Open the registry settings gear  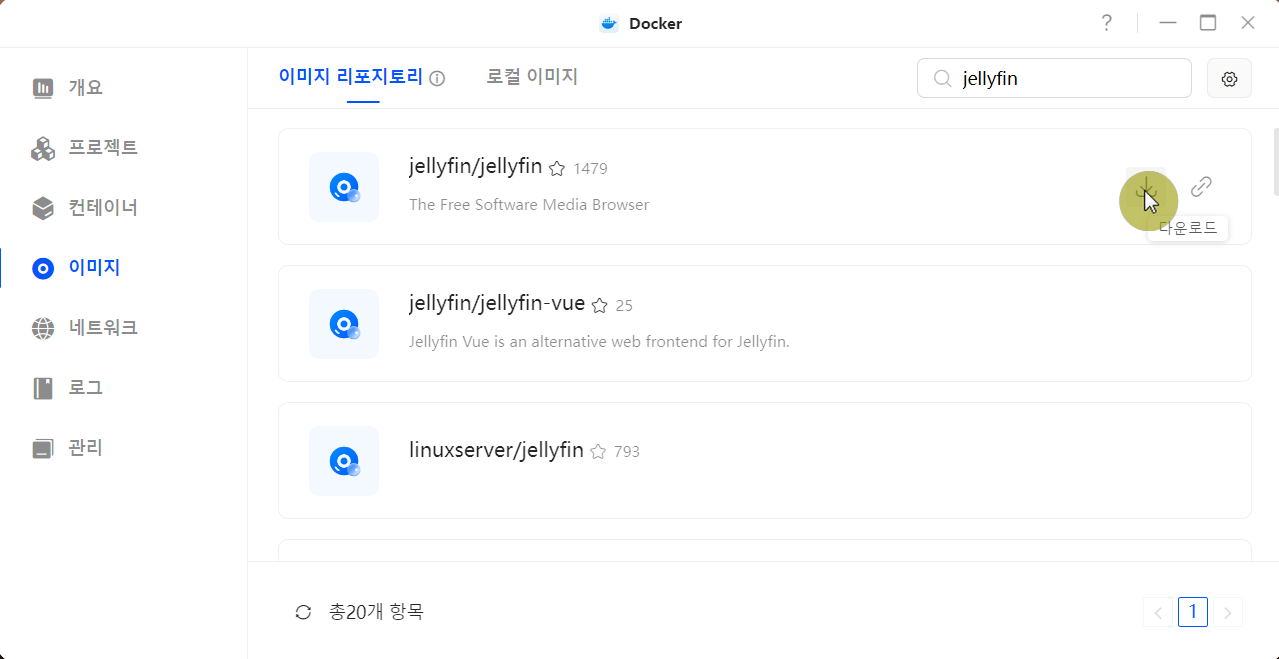1229,78
